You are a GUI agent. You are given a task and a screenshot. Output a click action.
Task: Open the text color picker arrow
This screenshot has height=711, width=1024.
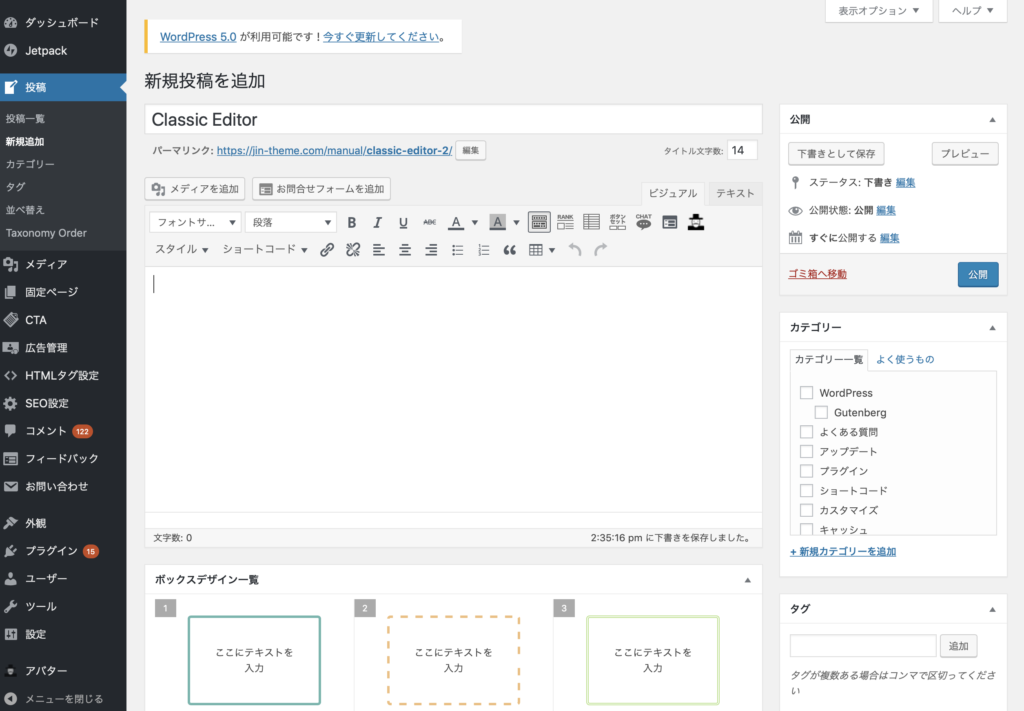tap(475, 222)
